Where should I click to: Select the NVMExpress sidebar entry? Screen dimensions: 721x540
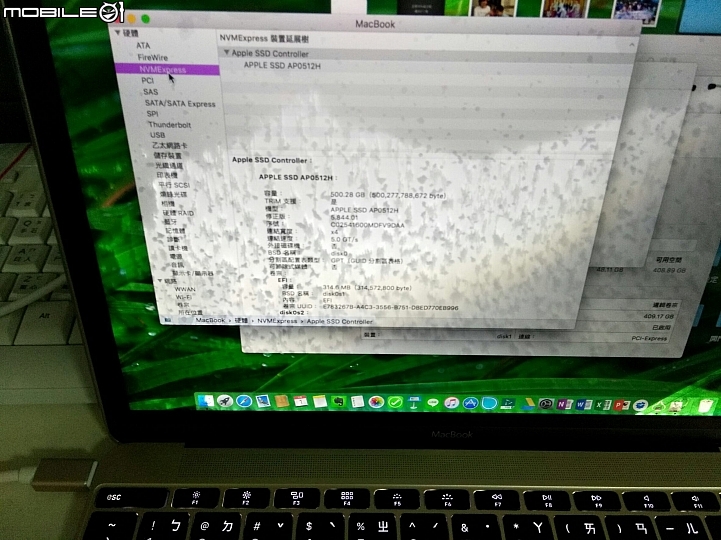point(166,69)
